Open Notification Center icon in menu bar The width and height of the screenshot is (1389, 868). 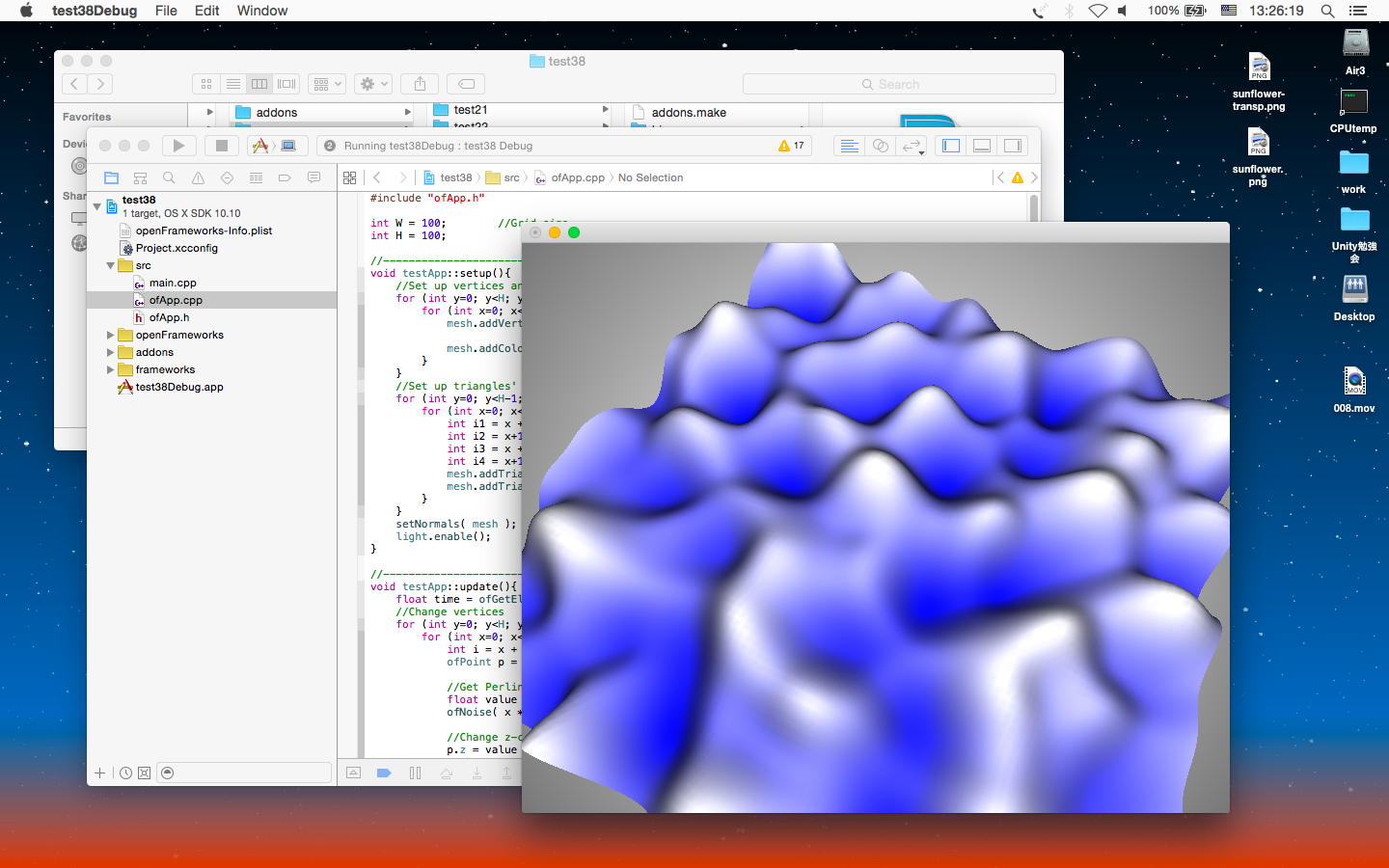point(1358,11)
